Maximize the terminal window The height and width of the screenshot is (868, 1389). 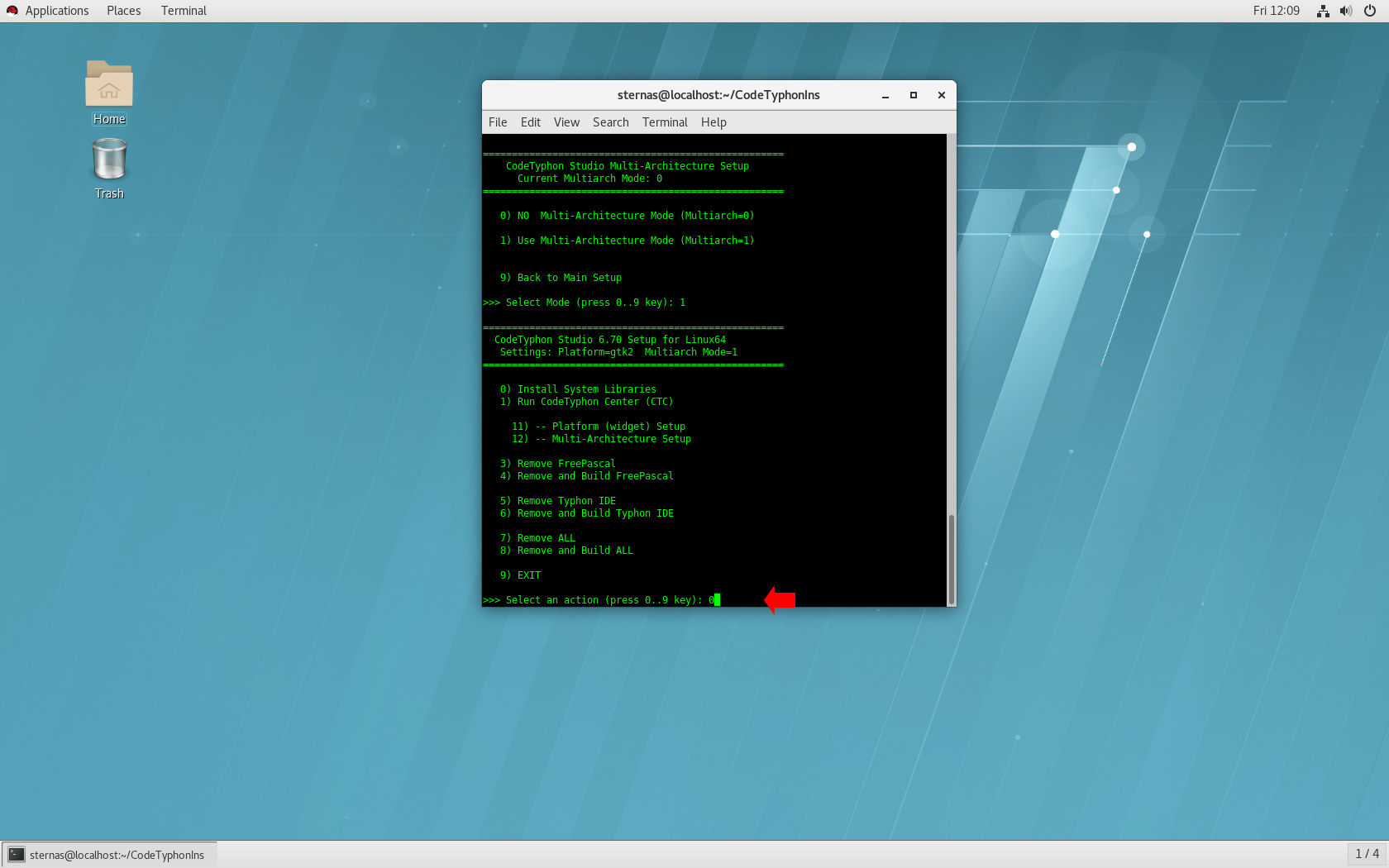tap(914, 96)
